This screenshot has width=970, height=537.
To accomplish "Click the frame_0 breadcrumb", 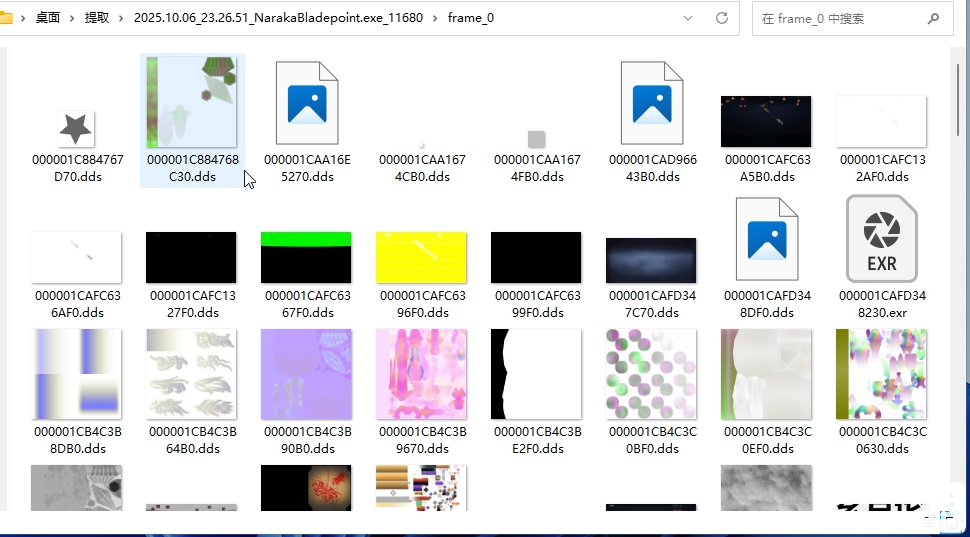I will tap(471, 18).
